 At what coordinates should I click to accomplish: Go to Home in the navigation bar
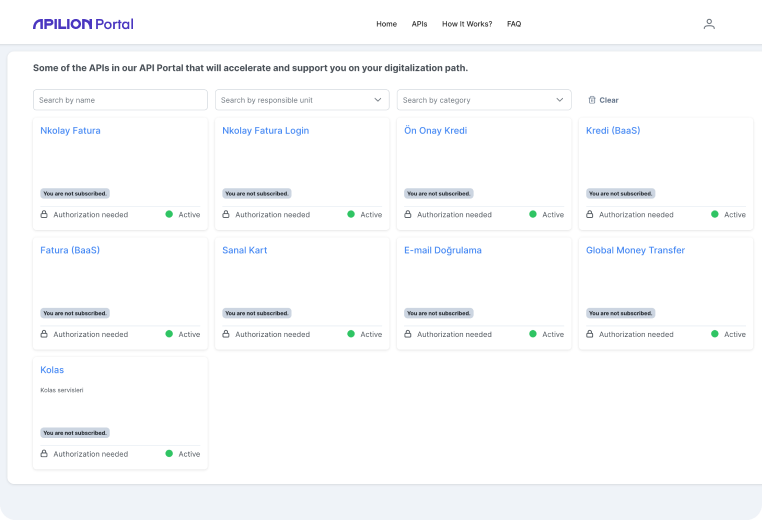(x=386, y=24)
